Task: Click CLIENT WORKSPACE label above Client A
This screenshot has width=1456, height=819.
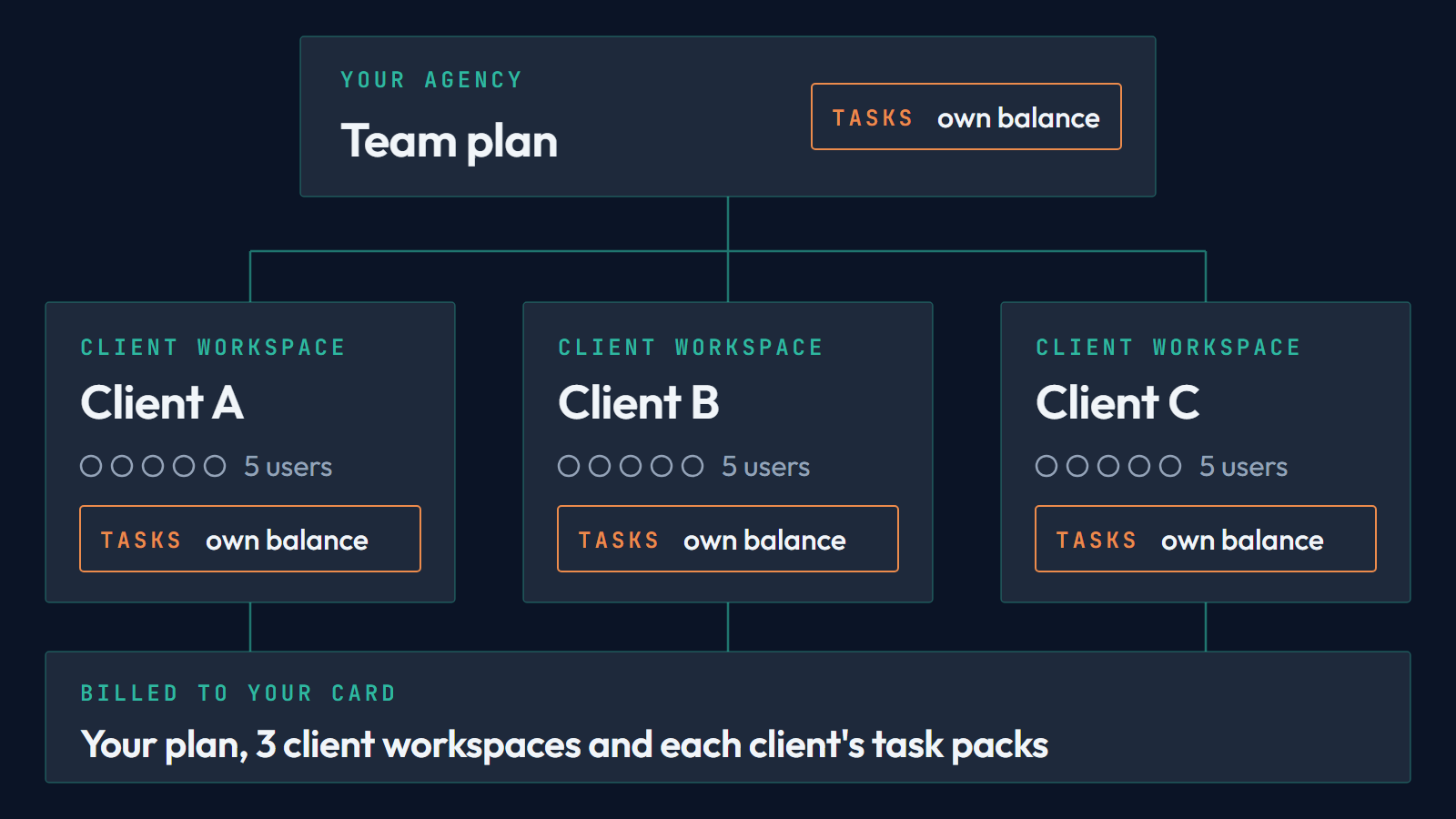Action: [213, 348]
